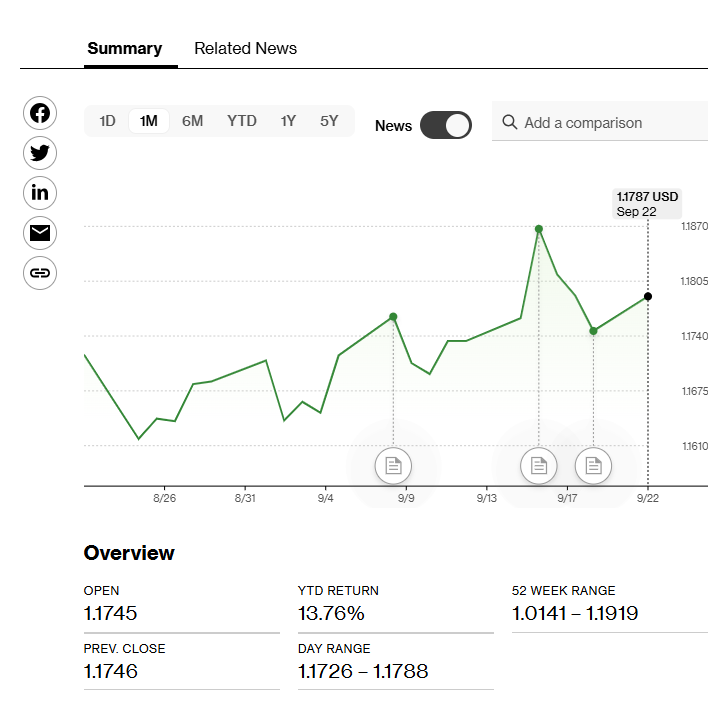
Task: Open news document icon after 9/17
Action: [x=593, y=465]
